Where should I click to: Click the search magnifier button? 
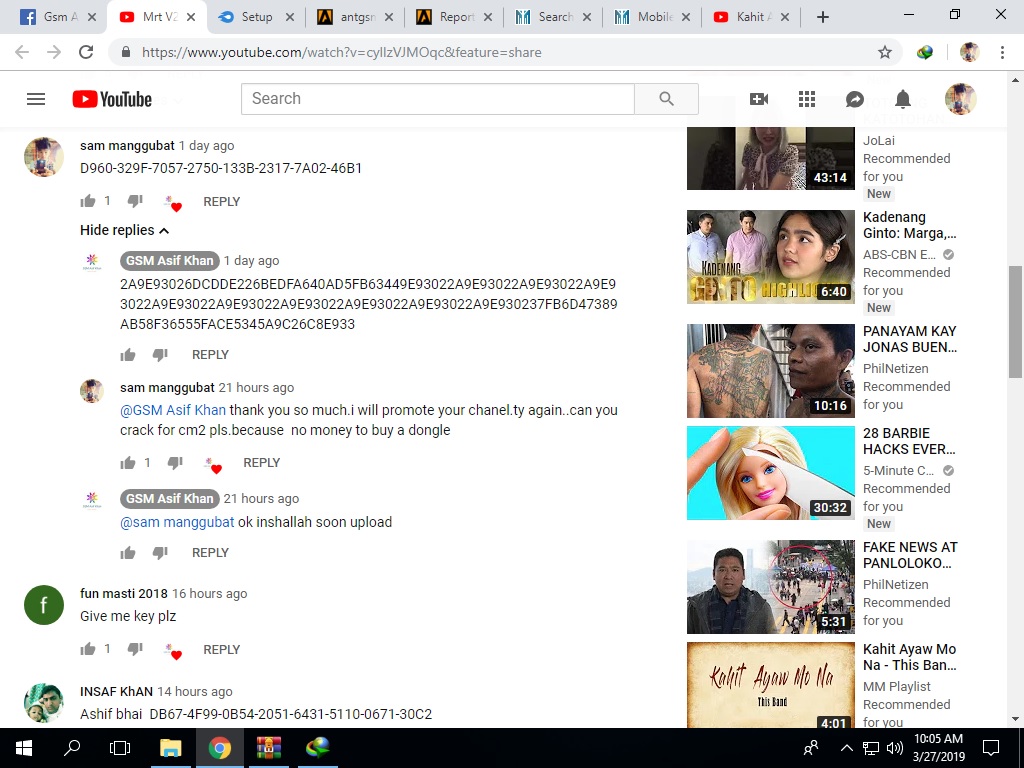666,99
